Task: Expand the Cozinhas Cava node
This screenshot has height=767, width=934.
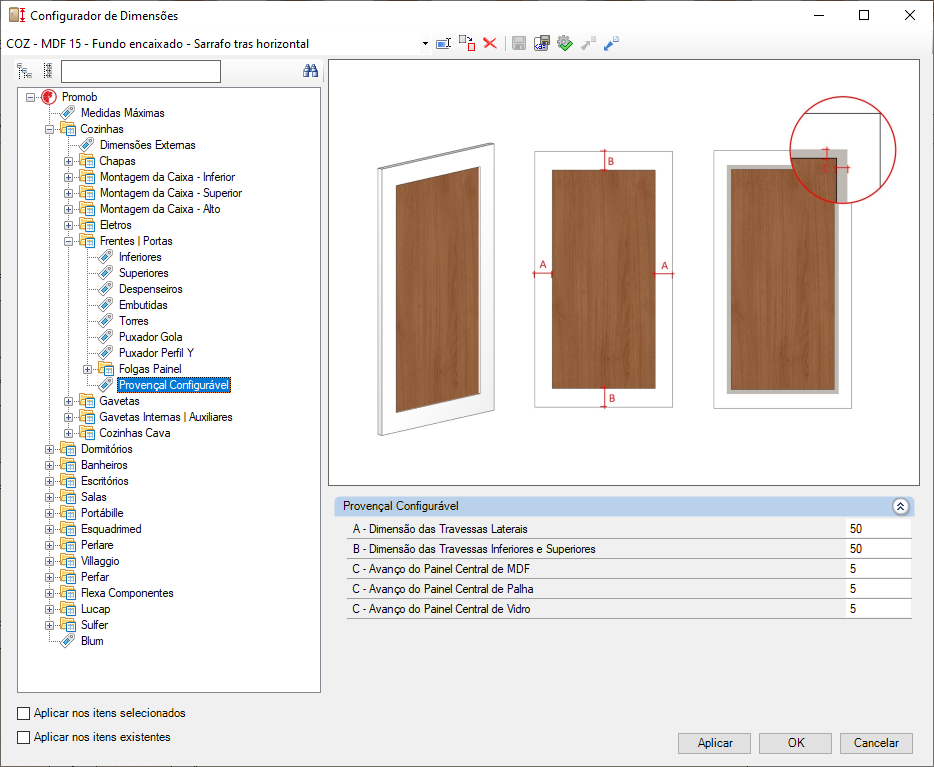Action: pos(69,434)
